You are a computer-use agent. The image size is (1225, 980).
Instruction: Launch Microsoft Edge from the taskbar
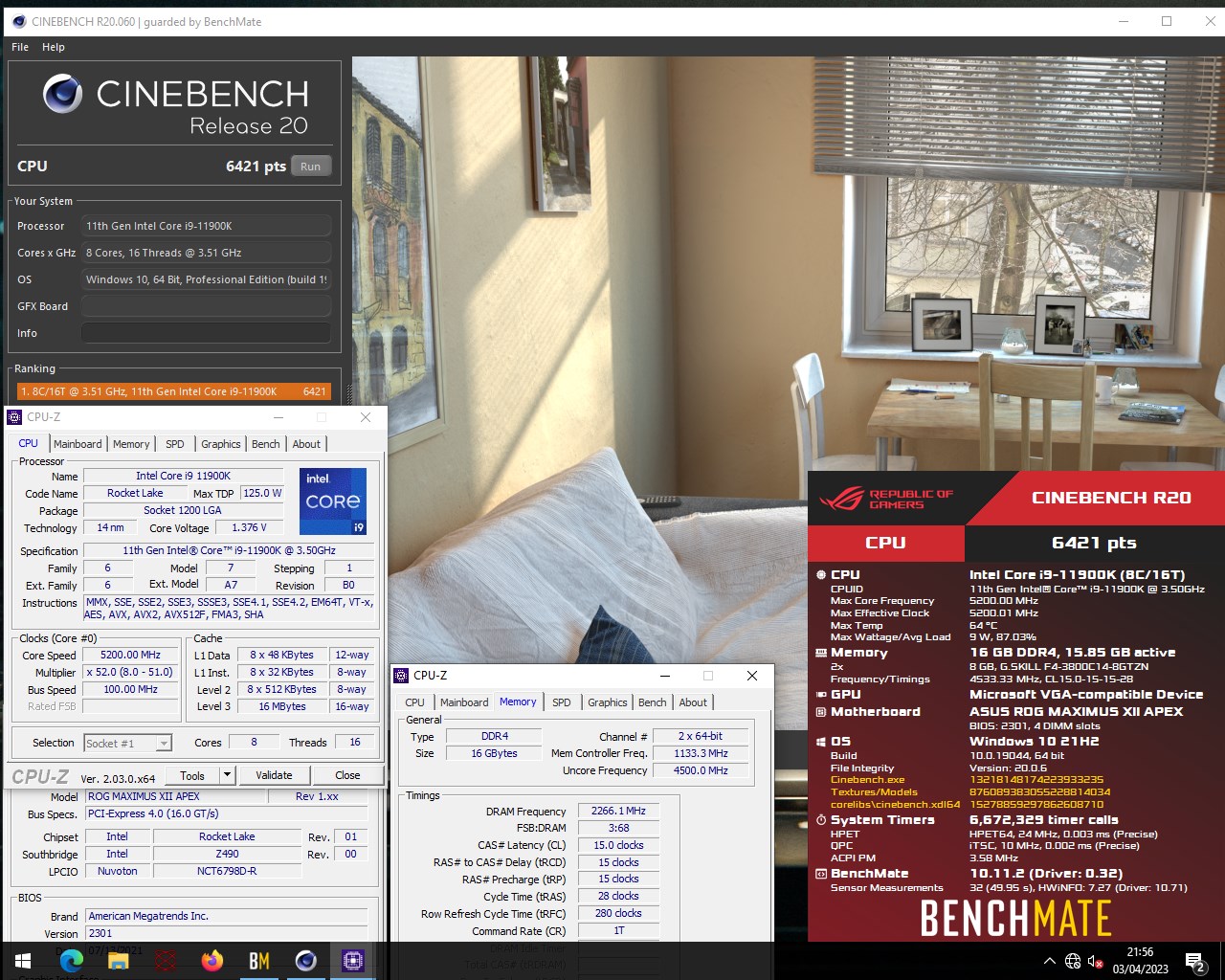click(72, 961)
